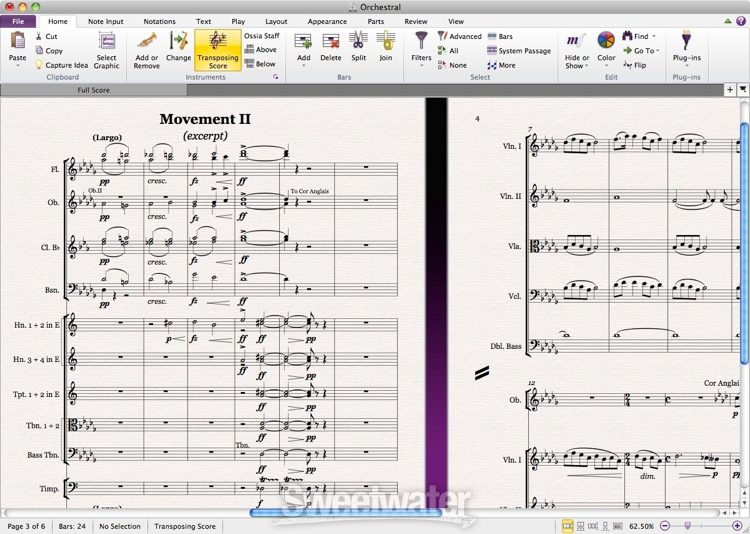Open new tab with plus button
This screenshot has height=534, width=750.
click(730, 89)
